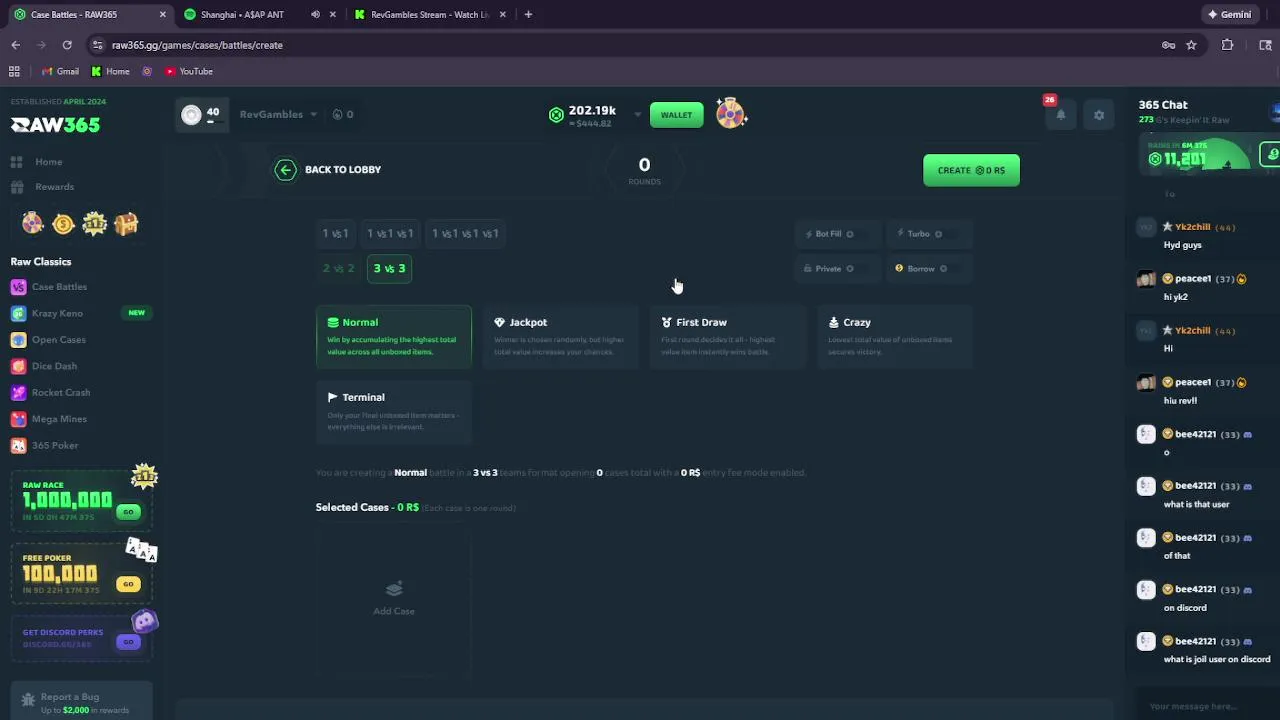Click BACK TO LOBBY

(x=343, y=170)
